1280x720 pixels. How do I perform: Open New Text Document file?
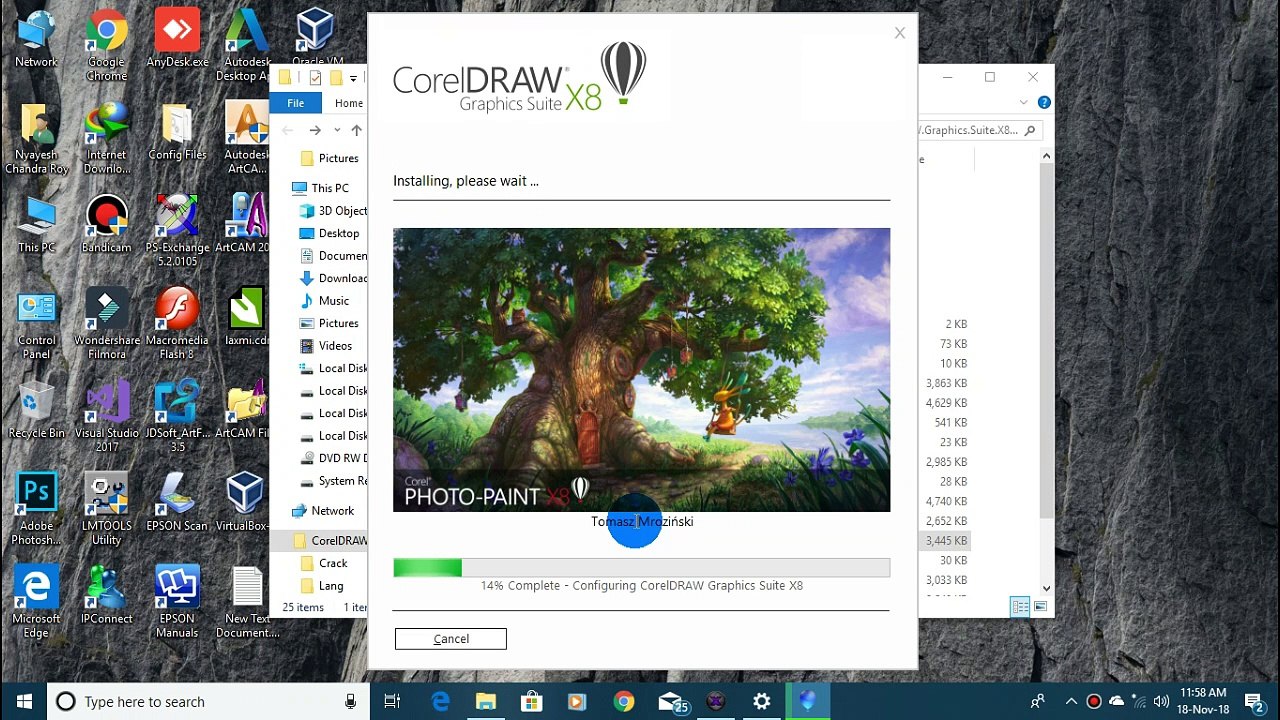click(x=246, y=602)
